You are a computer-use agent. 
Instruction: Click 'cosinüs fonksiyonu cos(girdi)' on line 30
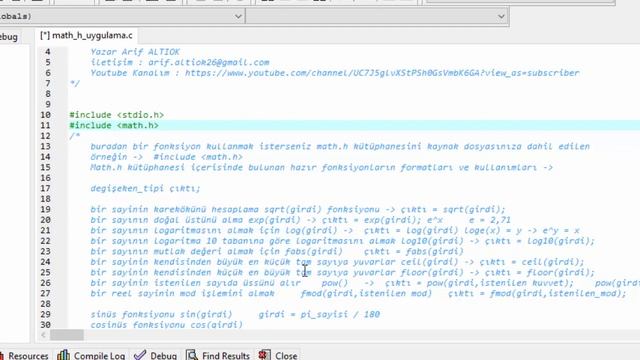tap(167, 325)
